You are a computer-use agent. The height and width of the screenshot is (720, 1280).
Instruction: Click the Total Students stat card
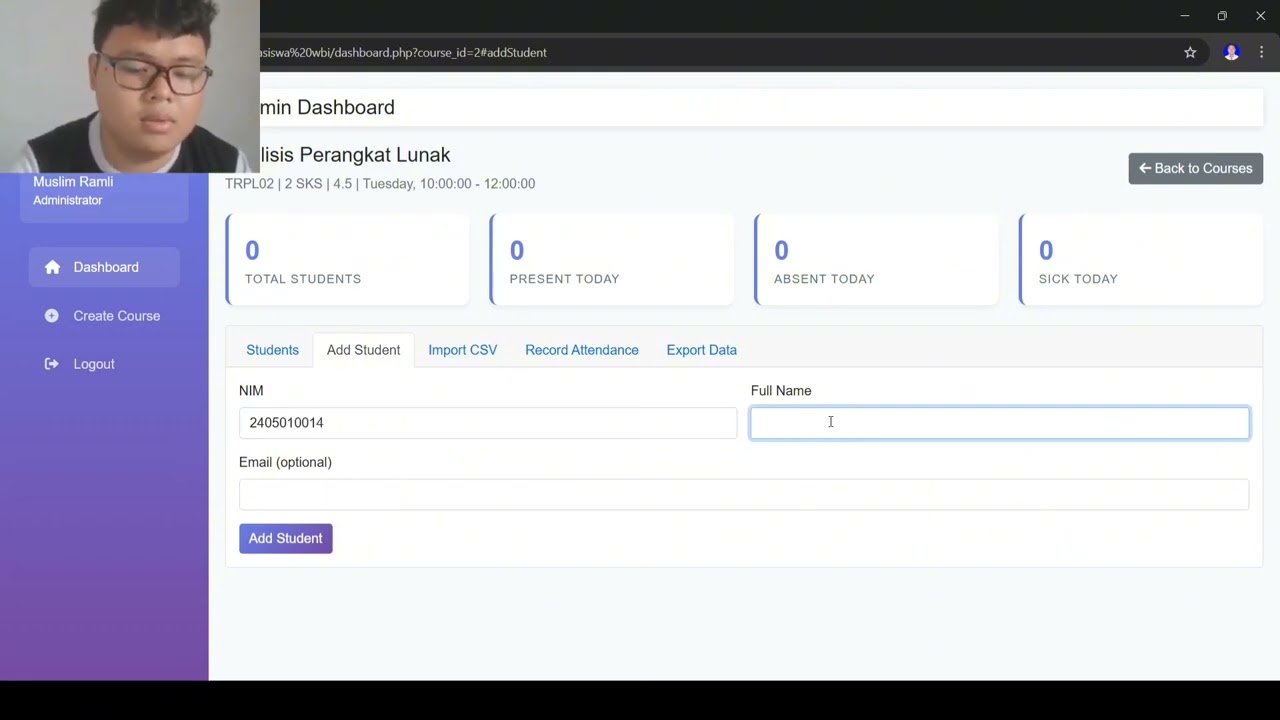[x=347, y=260]
